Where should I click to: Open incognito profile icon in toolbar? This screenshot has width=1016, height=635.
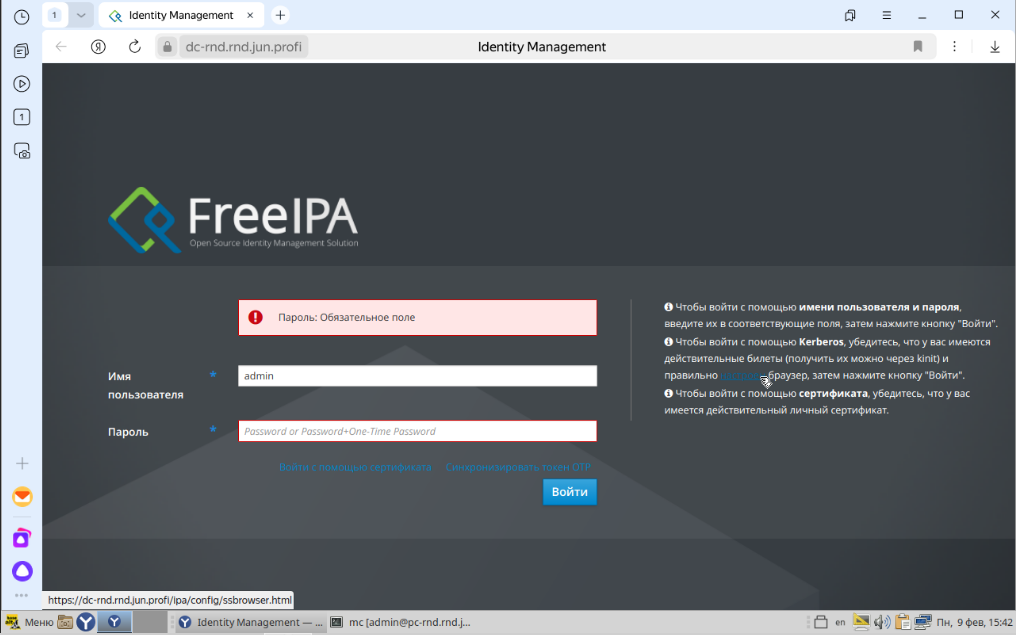[x=98, y=45]
